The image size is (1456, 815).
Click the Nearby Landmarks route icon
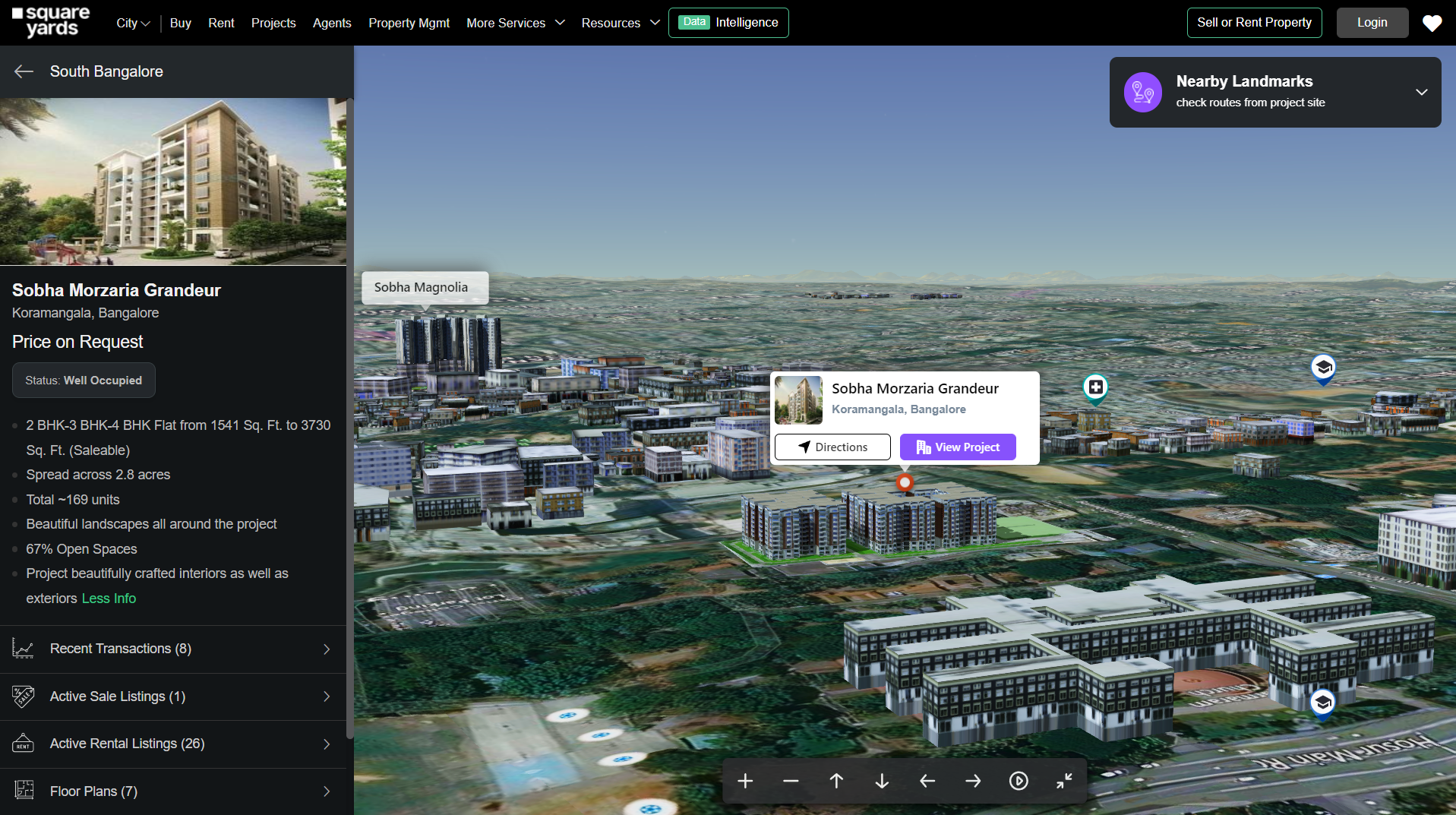click(1143, 93)
